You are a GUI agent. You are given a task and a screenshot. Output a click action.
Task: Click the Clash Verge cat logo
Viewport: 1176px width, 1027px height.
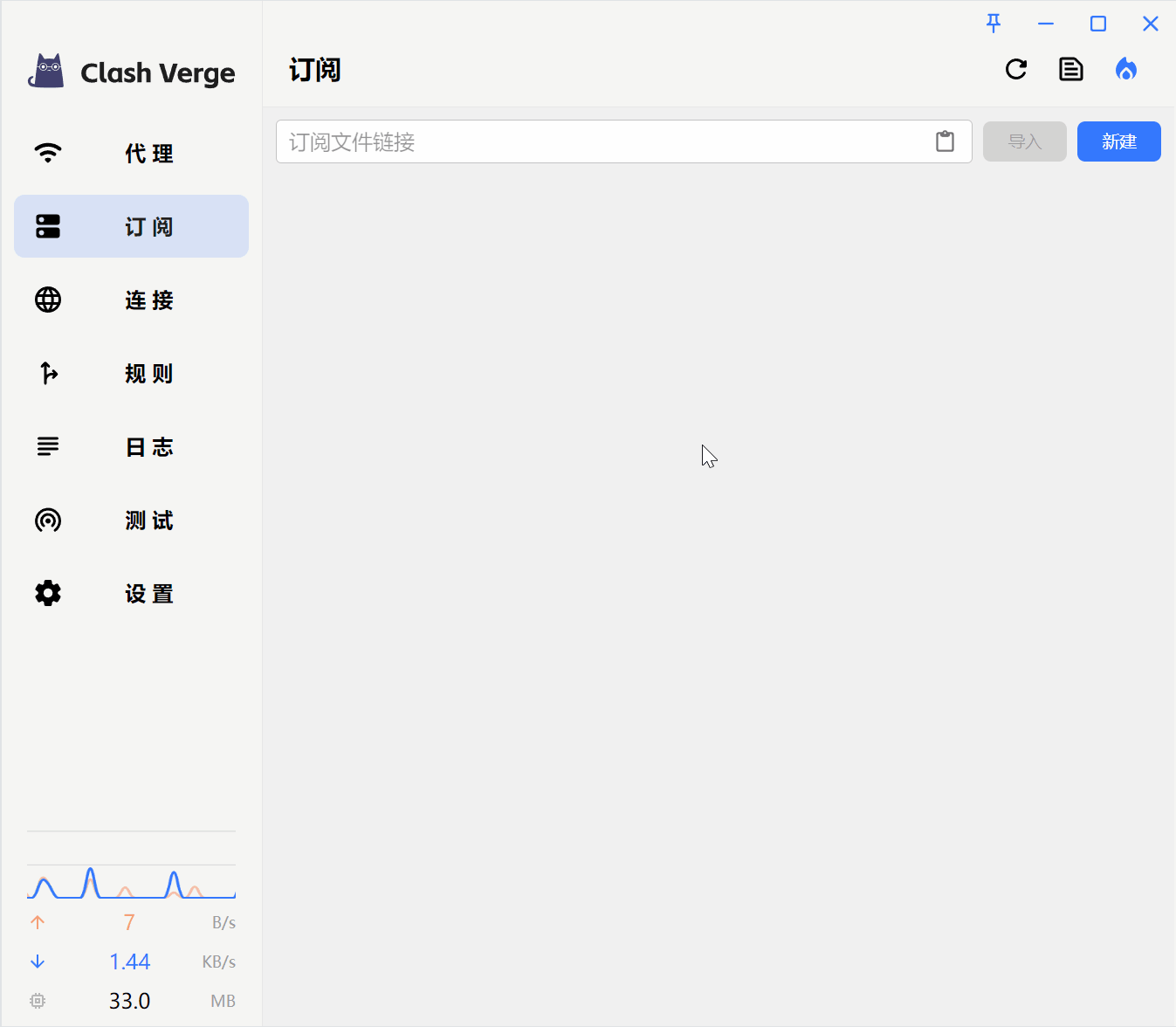coord(46,72)
